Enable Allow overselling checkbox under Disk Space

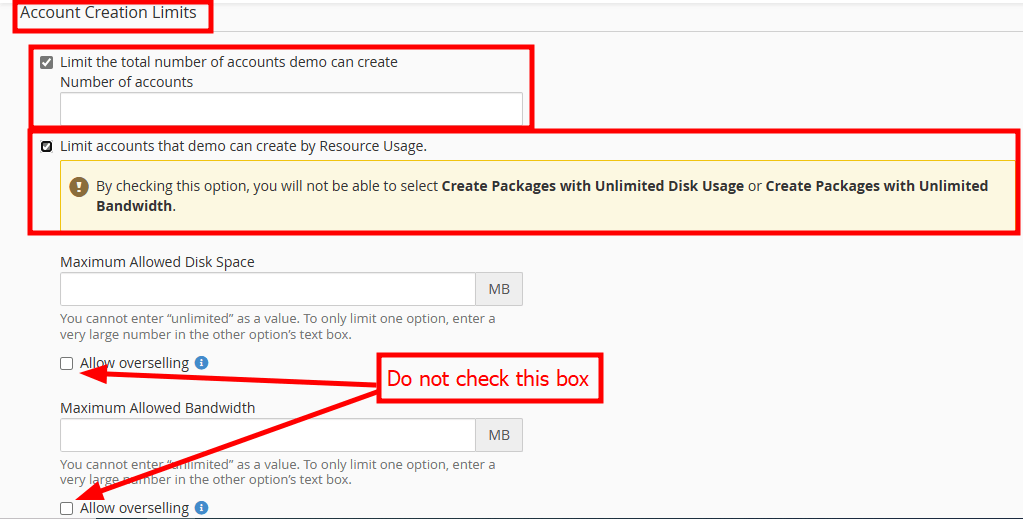tap(67, 363)
